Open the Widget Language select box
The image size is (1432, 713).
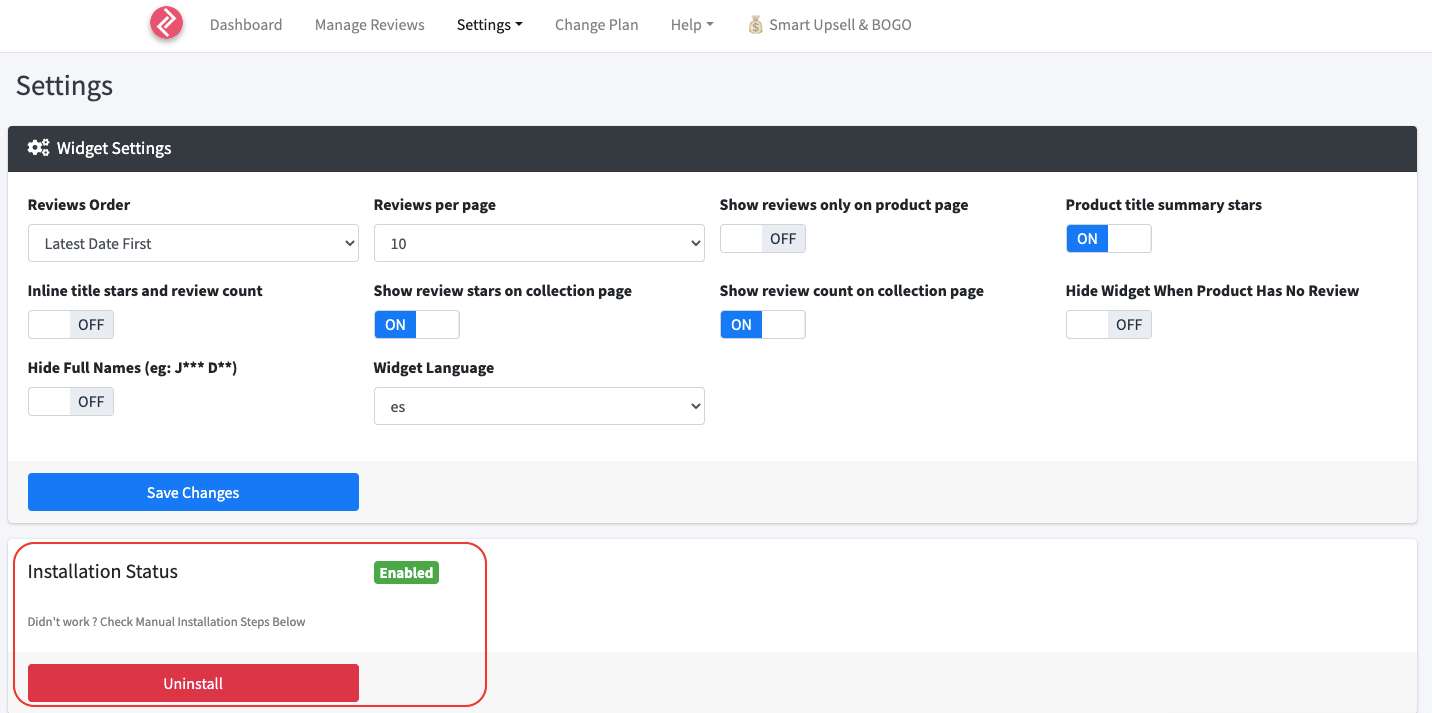539,407
